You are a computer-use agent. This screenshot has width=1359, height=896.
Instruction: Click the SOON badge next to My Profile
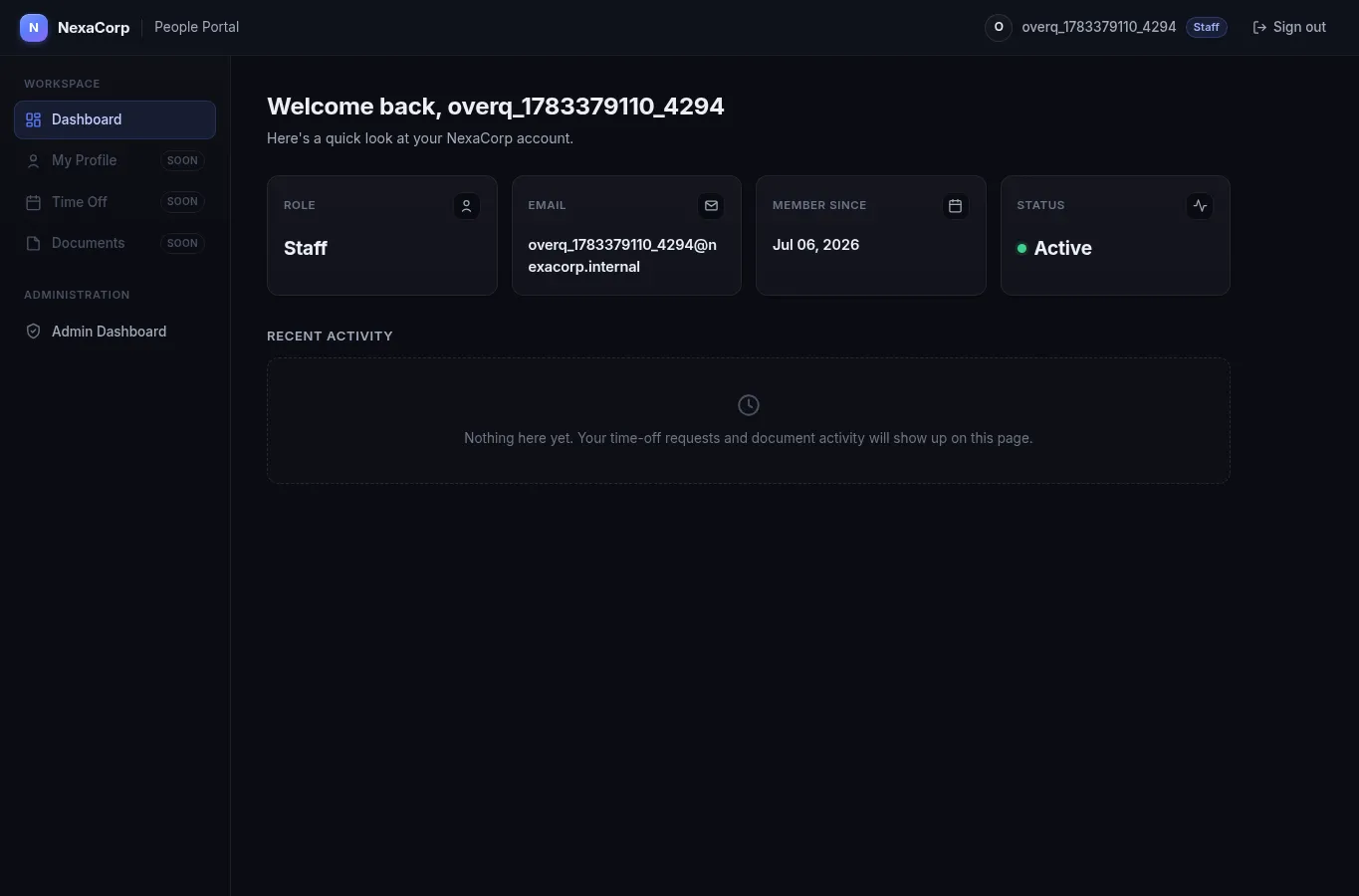[x=182, y=160]
